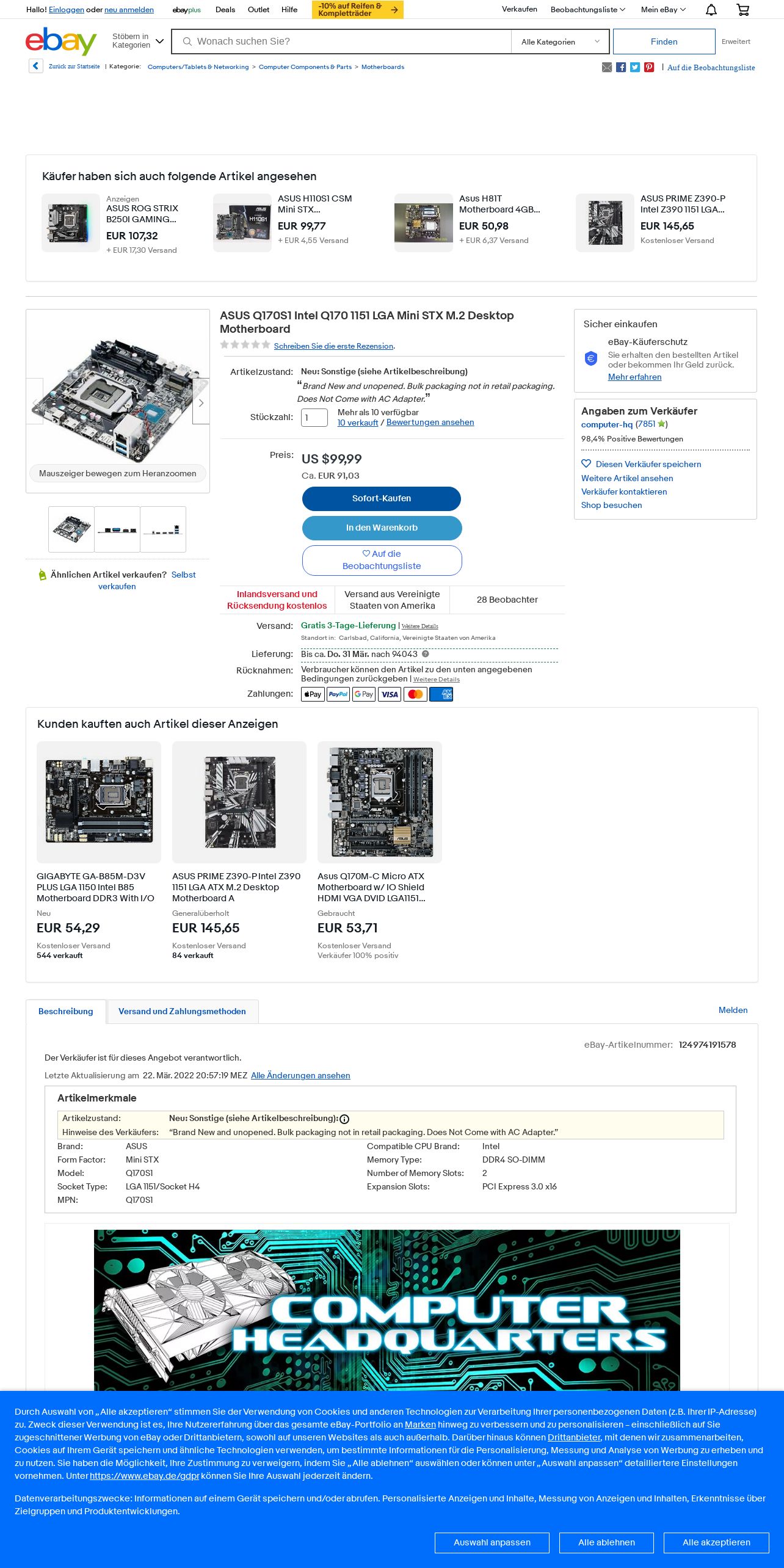Open GIGABYTE GA-B85M-D3V product image
This screenshot has height=1568, width=784.
point(99,802)
